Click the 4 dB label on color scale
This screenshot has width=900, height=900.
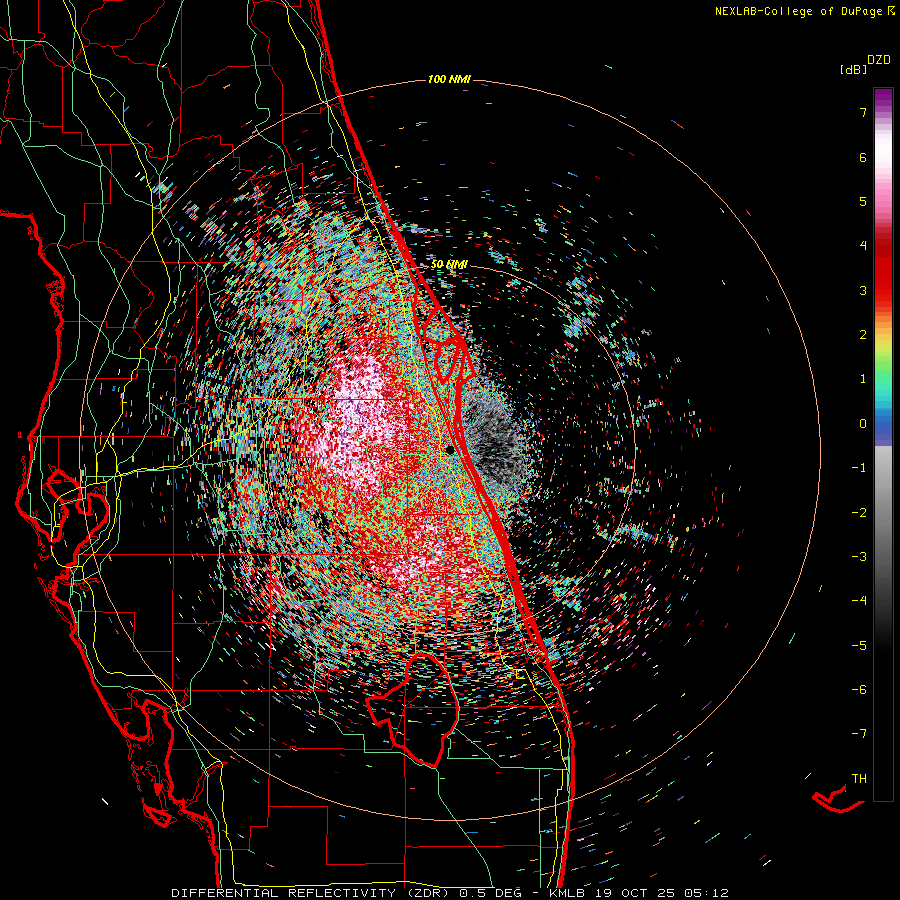click(863, 246)
